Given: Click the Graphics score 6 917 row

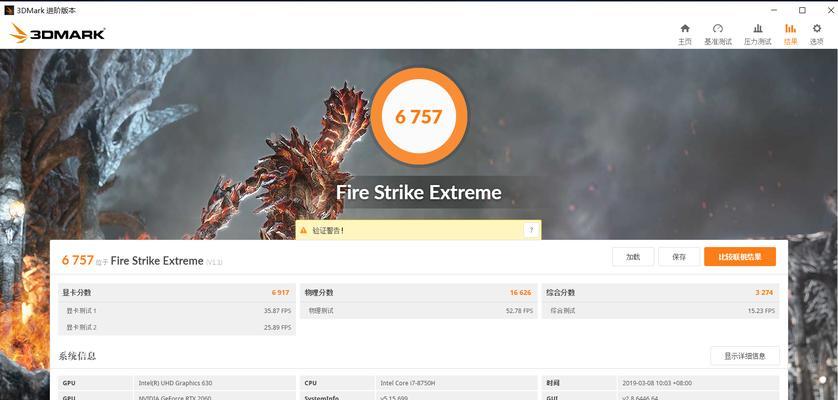Looking at the screenshot, I should click(x=176, y=293).
